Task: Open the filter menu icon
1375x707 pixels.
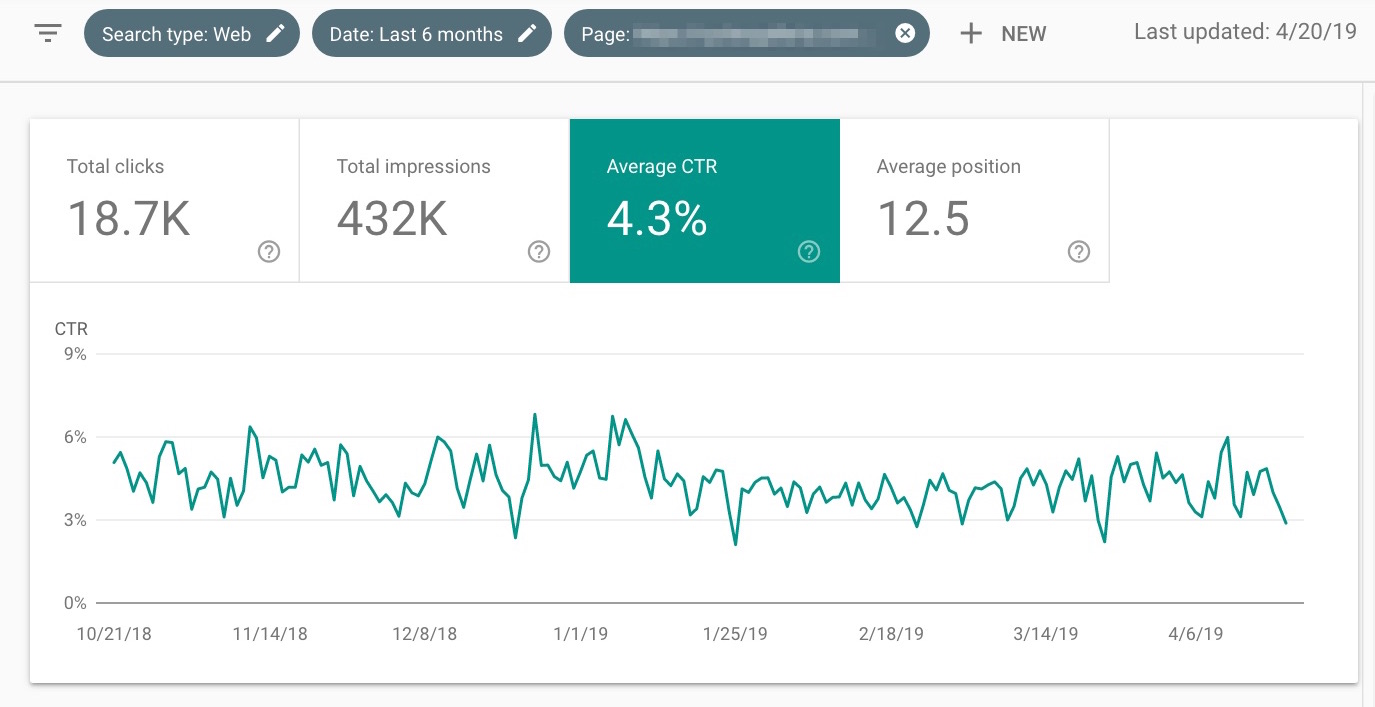Action: click(48, 33)
